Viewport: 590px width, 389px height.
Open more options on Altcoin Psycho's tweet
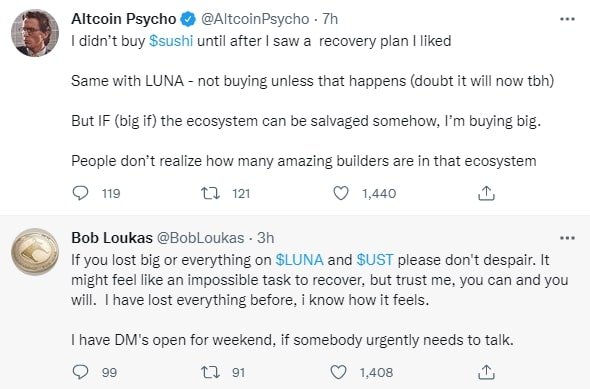point(567,19)
